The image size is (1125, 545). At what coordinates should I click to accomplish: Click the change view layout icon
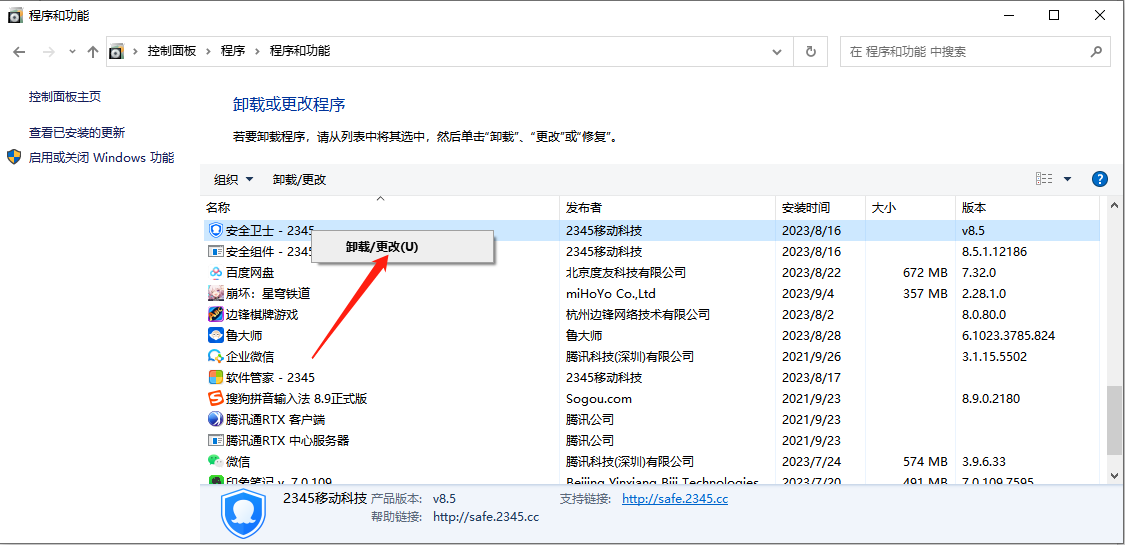click(x=1044, y=179)
